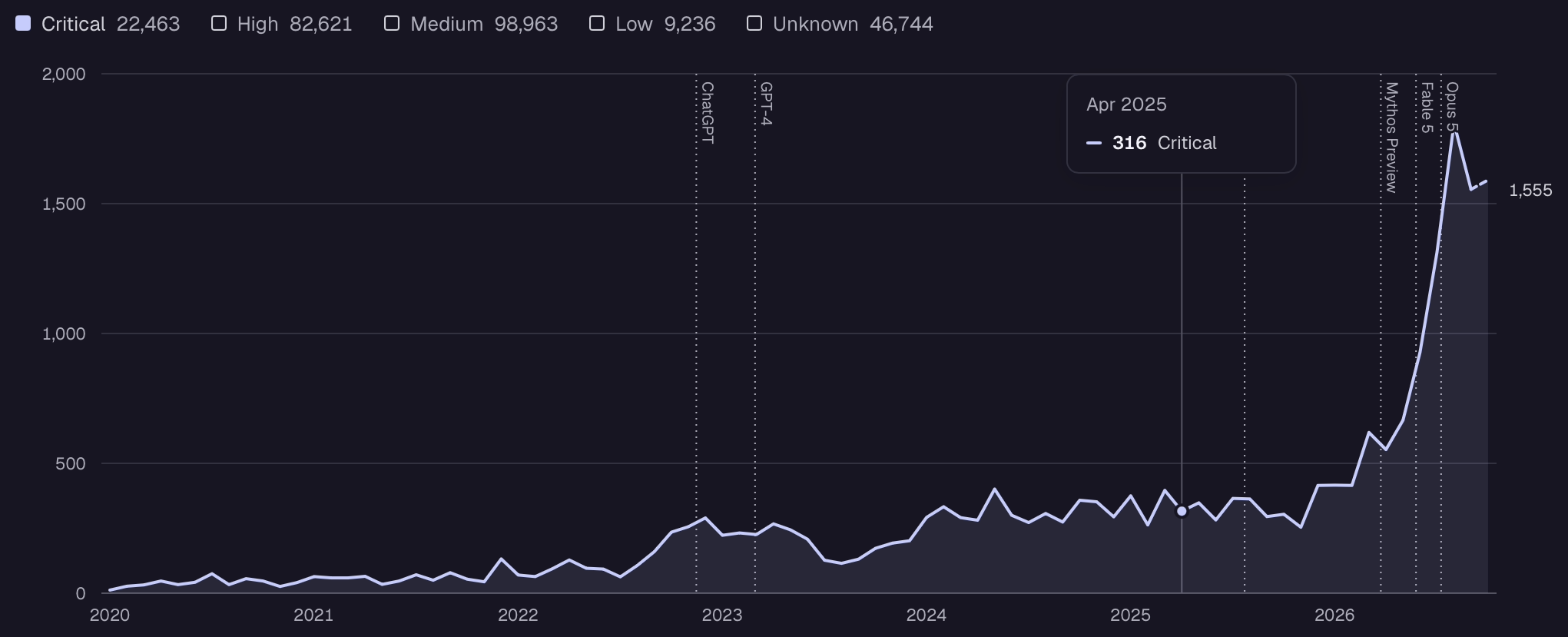1568x637 pixels.
Task: Click the "2022" x-axis label
Action: pos(518,615)
